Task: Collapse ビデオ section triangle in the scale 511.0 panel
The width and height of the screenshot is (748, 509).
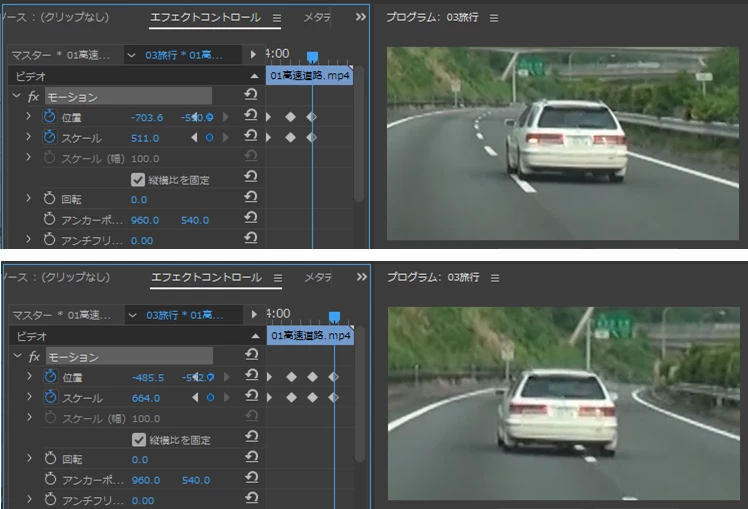Action: 254,76
